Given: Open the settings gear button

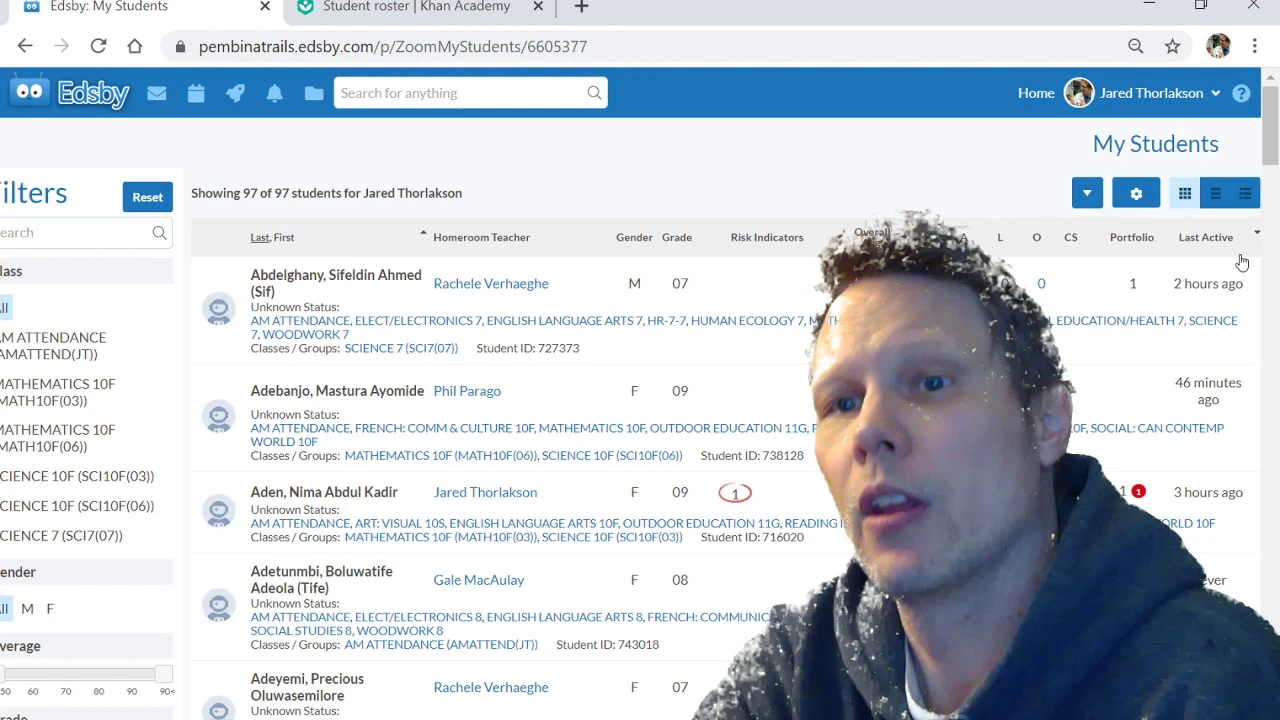Looking at the screenshot, I should tap(1136, 193).
